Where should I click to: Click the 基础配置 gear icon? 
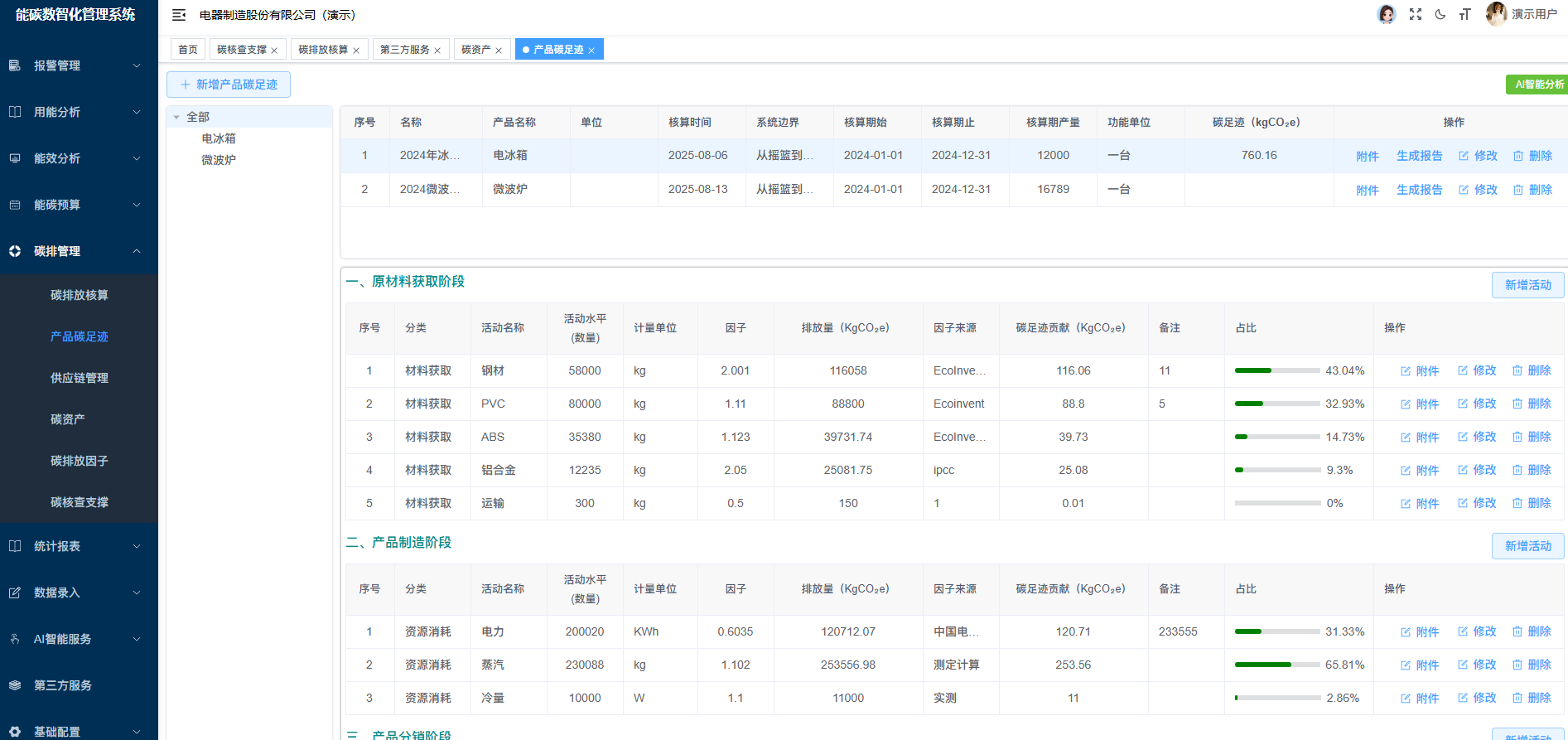[15, 732]
